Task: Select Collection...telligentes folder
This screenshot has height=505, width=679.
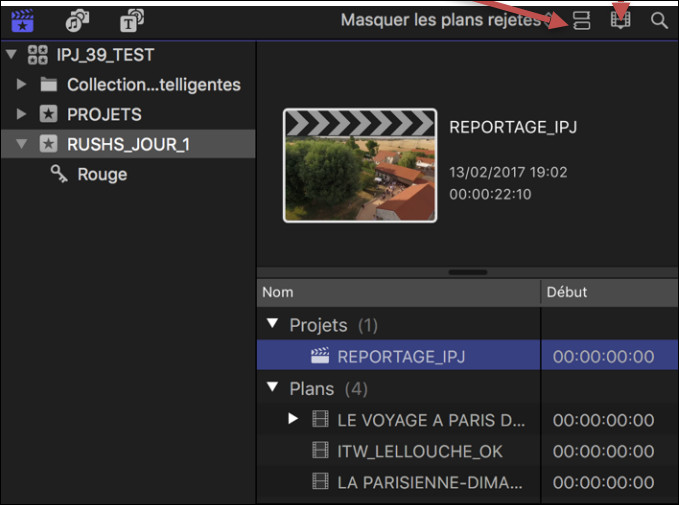Action: [x=154, y=84]
